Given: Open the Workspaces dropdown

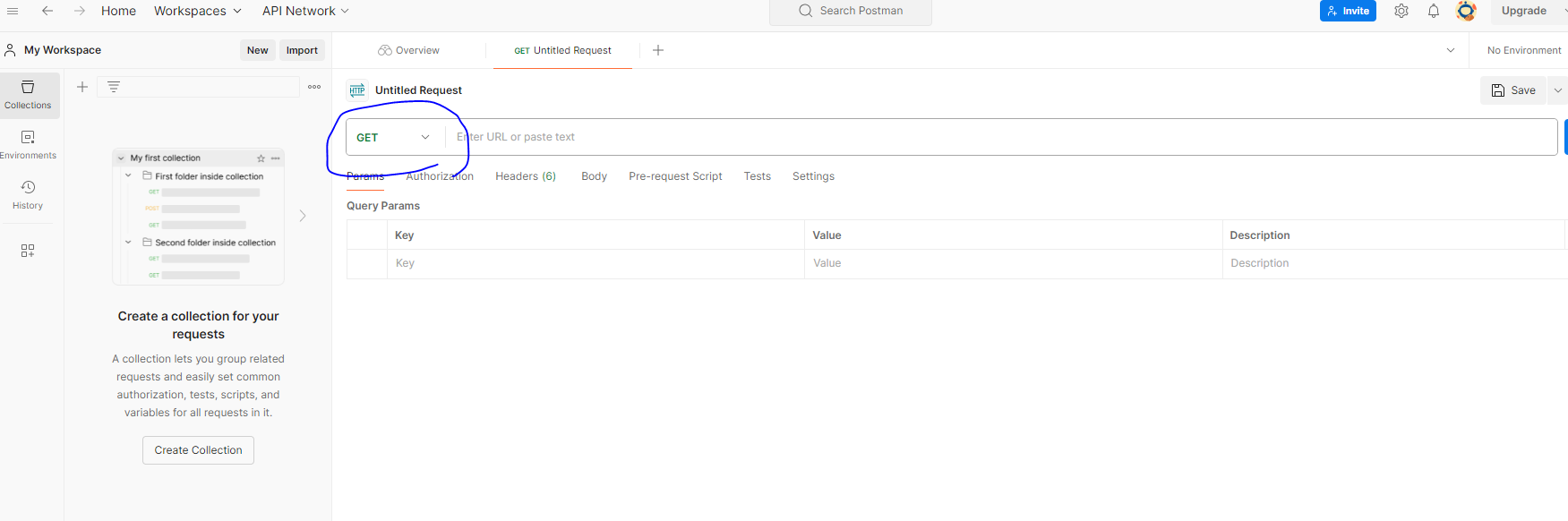Looking at the screenshot, I should click(198, 11).
